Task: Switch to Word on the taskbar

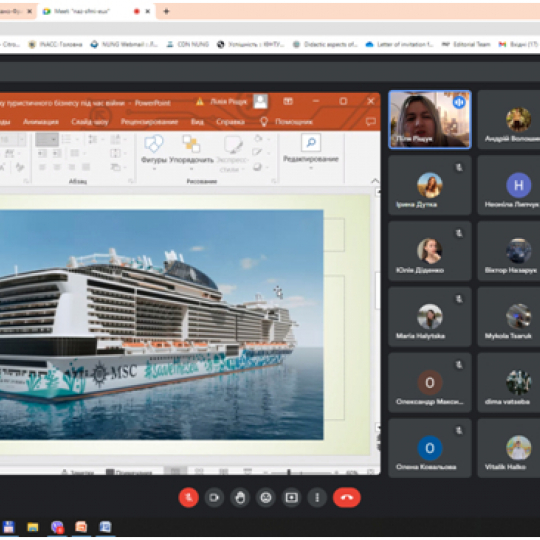Action: click(x=105, y=527)
